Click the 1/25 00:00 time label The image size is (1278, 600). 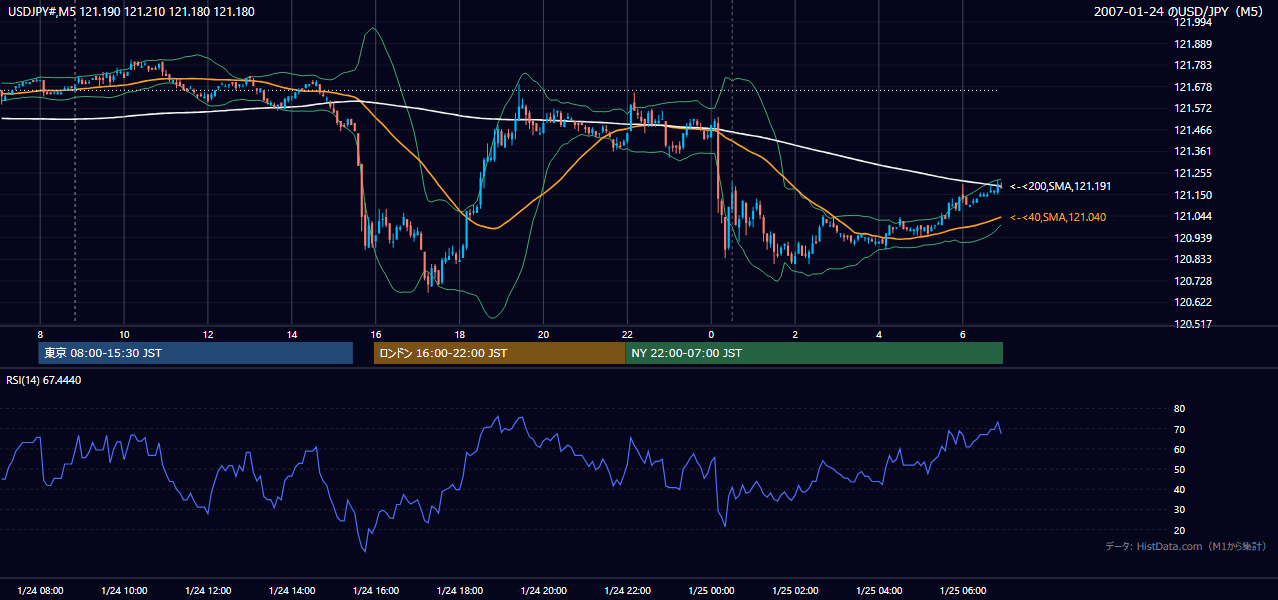(711, 590)
